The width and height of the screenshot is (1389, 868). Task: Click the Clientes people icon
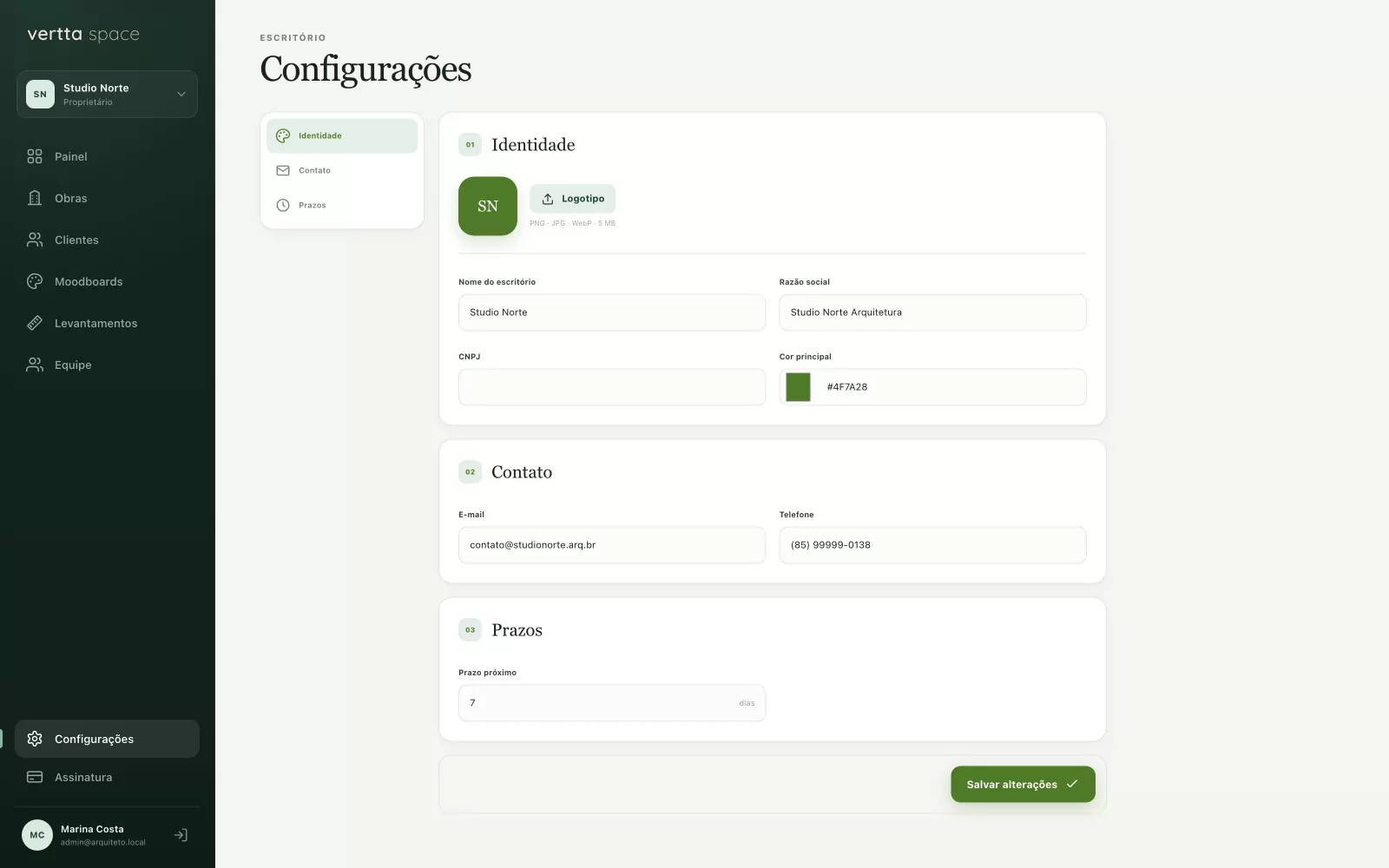click(x=35, y=240)
